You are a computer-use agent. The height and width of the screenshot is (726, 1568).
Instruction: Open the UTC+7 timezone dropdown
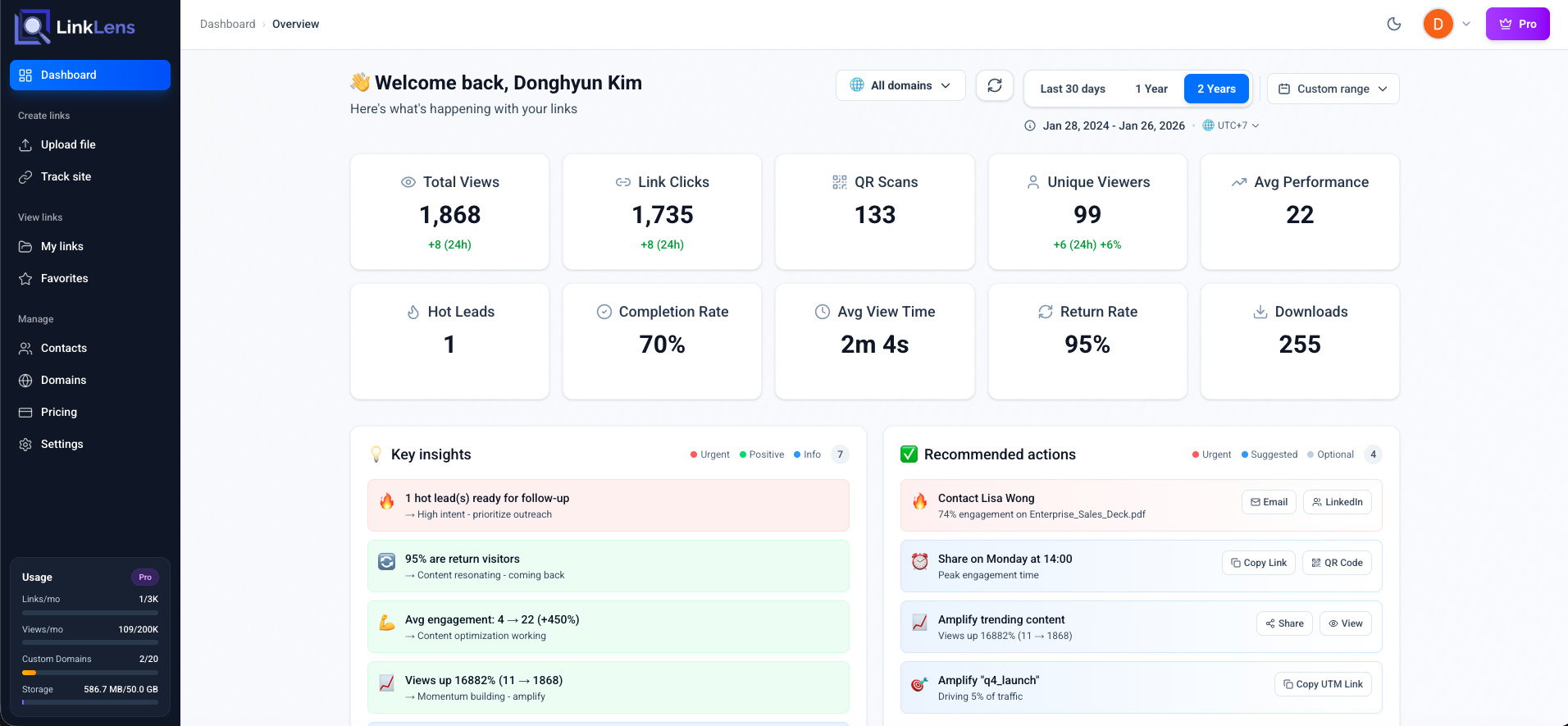[1231, 126]
